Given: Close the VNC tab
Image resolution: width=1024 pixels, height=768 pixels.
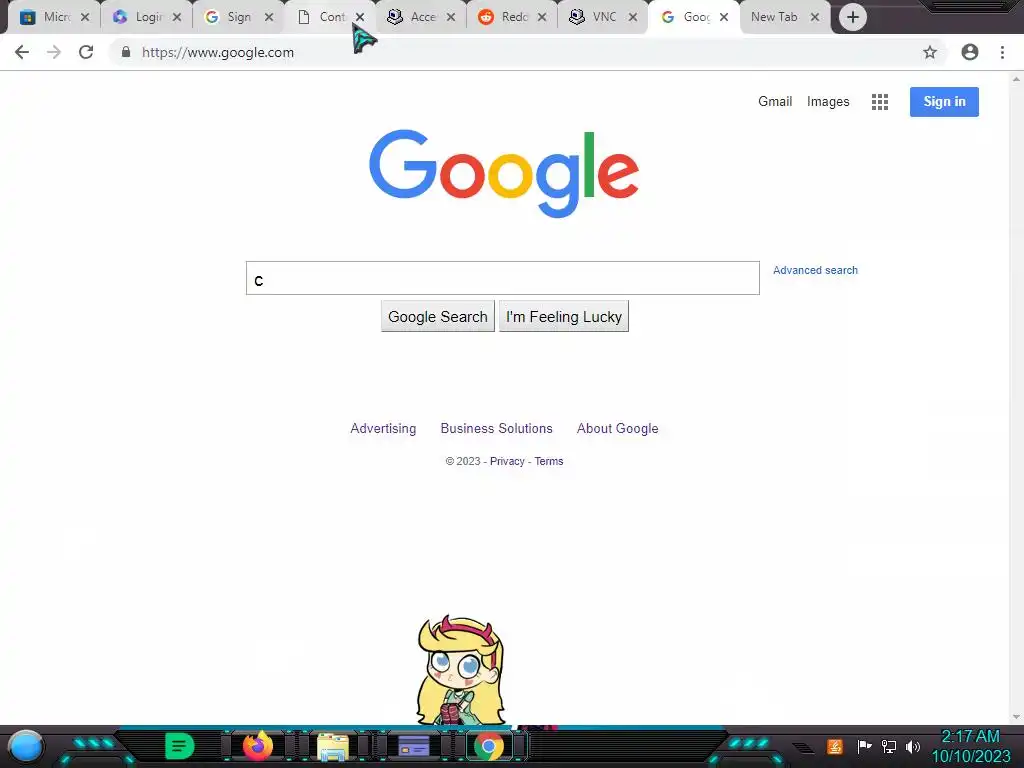Looking at the screenshot, I should [x=633, y=18].
